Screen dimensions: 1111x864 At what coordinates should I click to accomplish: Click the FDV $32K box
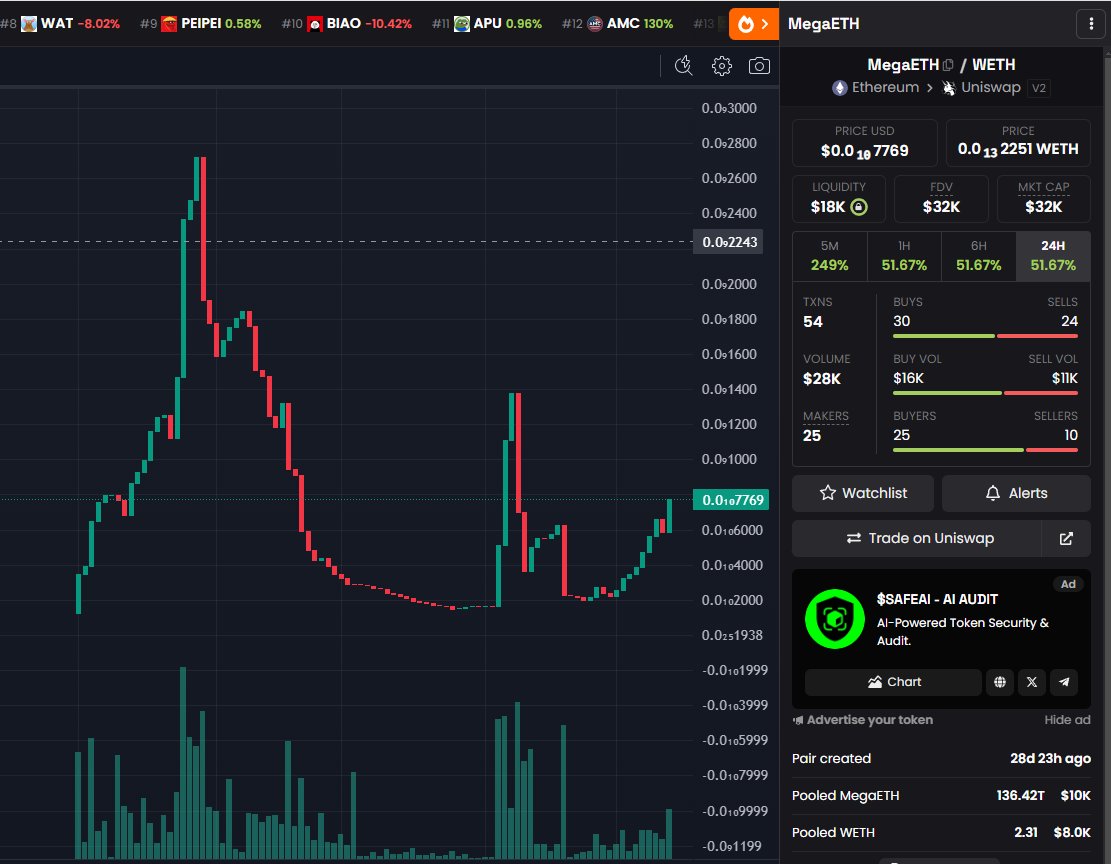click(x=941, y=198)
